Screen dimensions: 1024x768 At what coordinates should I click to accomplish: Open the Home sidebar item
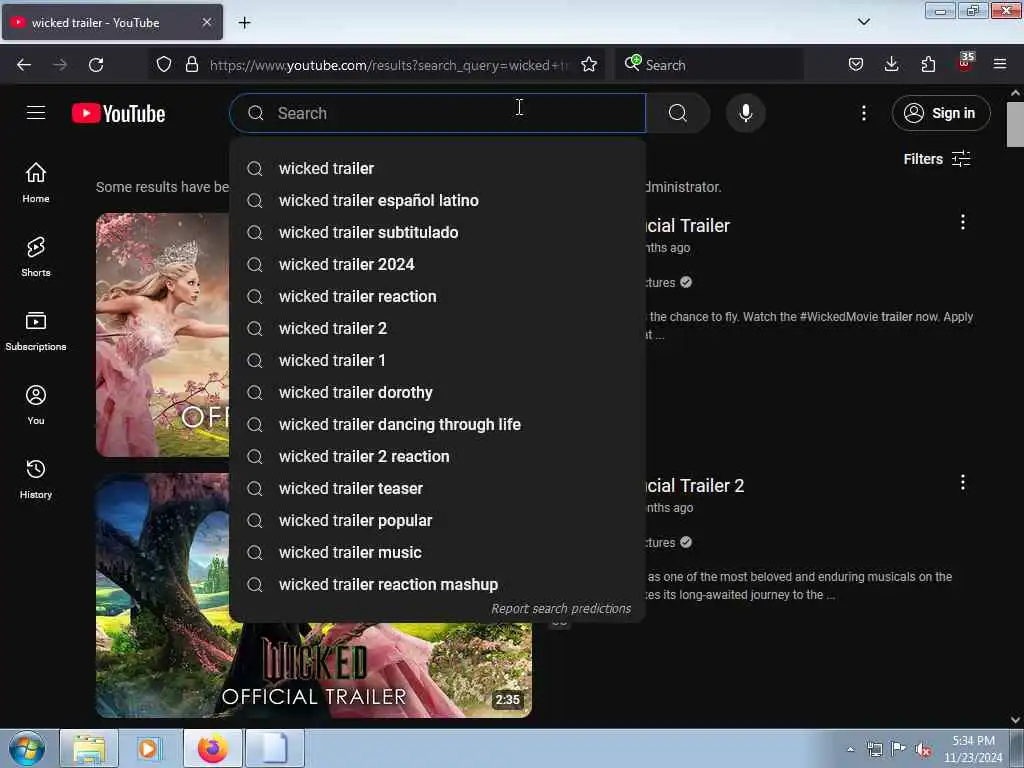tap(36, 182)
